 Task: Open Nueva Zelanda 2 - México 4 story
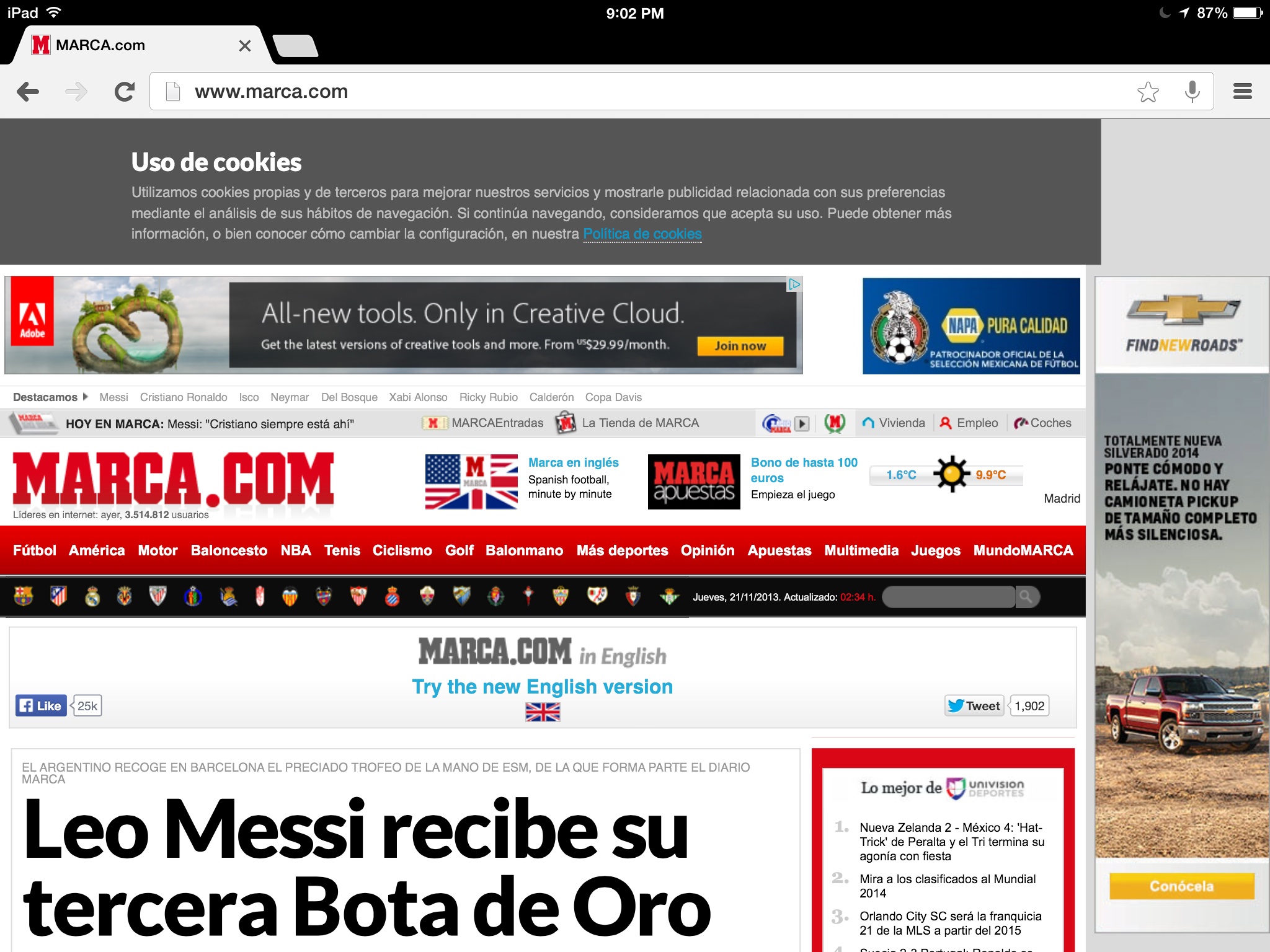952,842
